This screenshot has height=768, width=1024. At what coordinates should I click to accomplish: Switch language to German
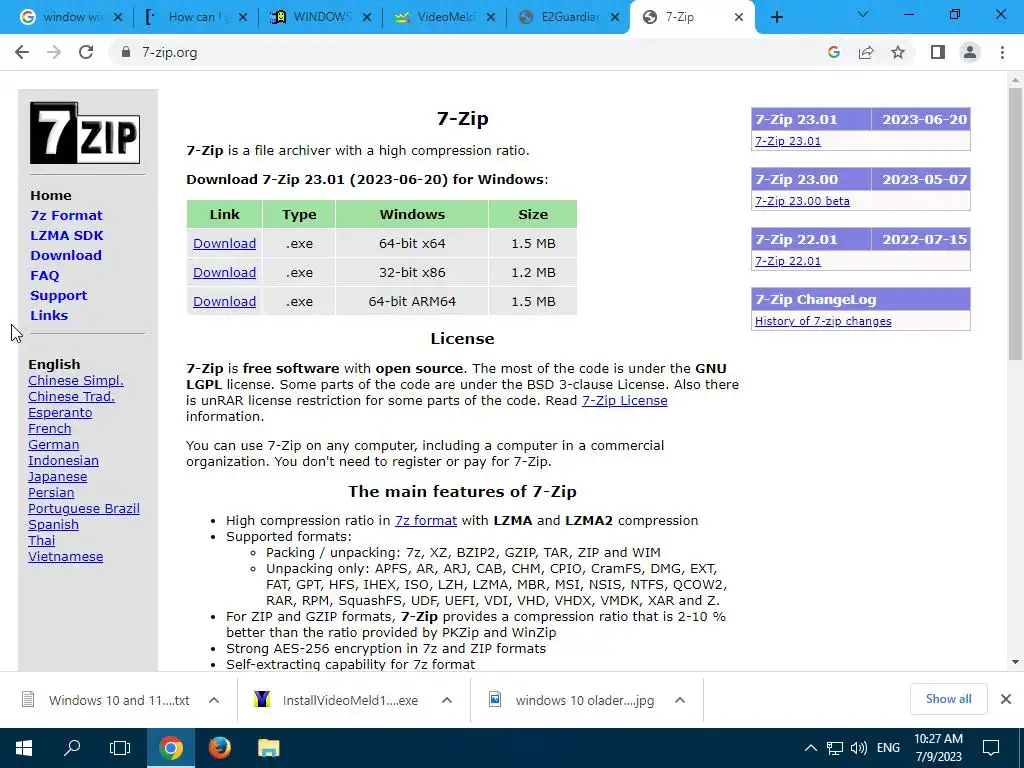54,445
